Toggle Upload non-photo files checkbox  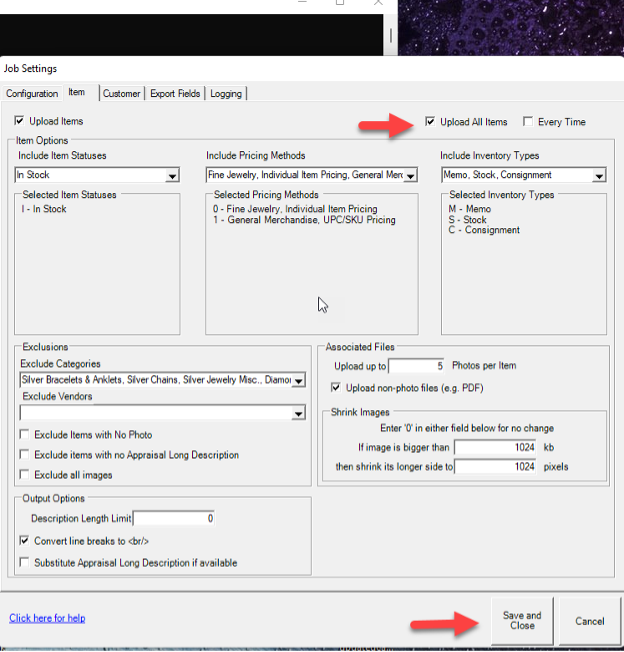pos(337,388)
